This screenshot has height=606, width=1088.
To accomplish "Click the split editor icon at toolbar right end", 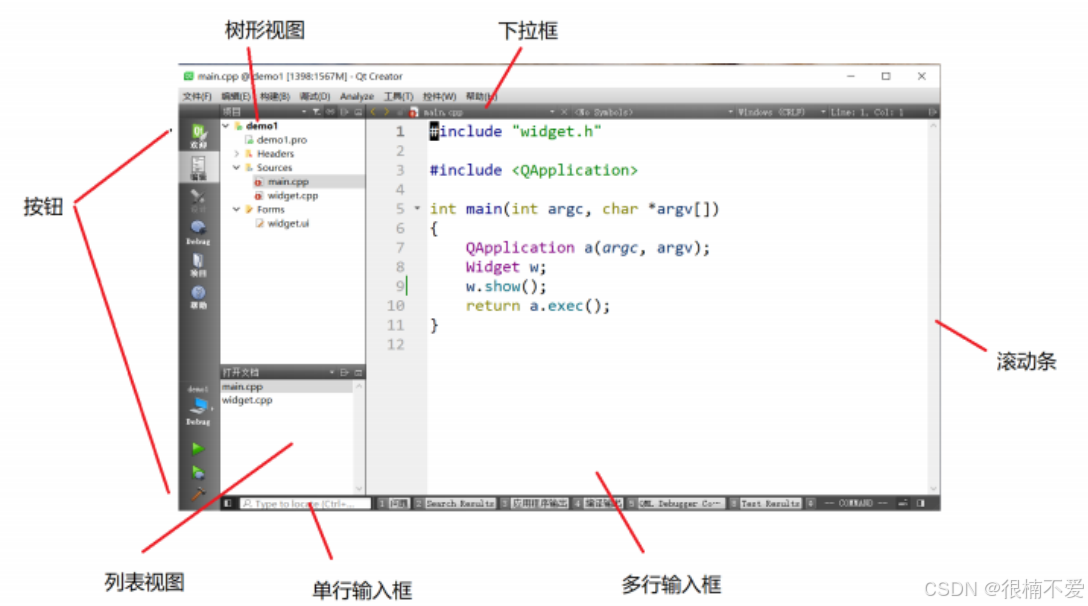I will (x=933, y=112).
